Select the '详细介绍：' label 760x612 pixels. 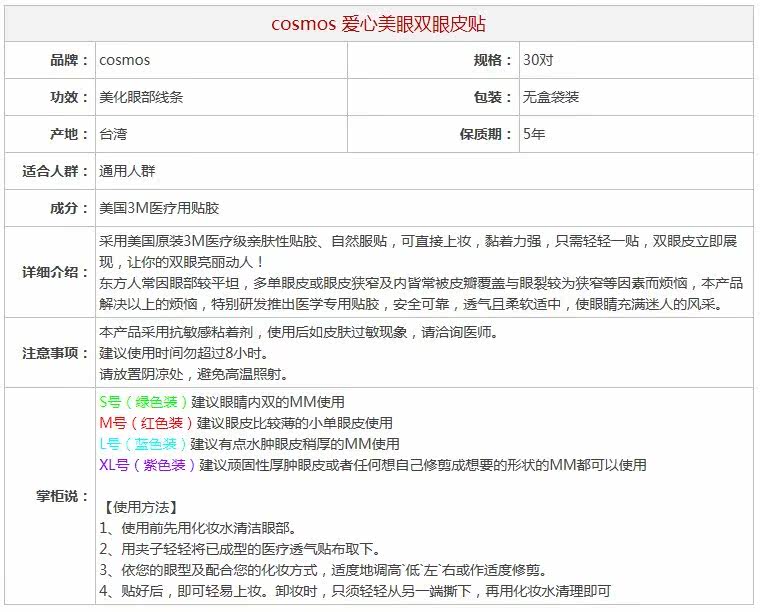[x=56, y=272]
